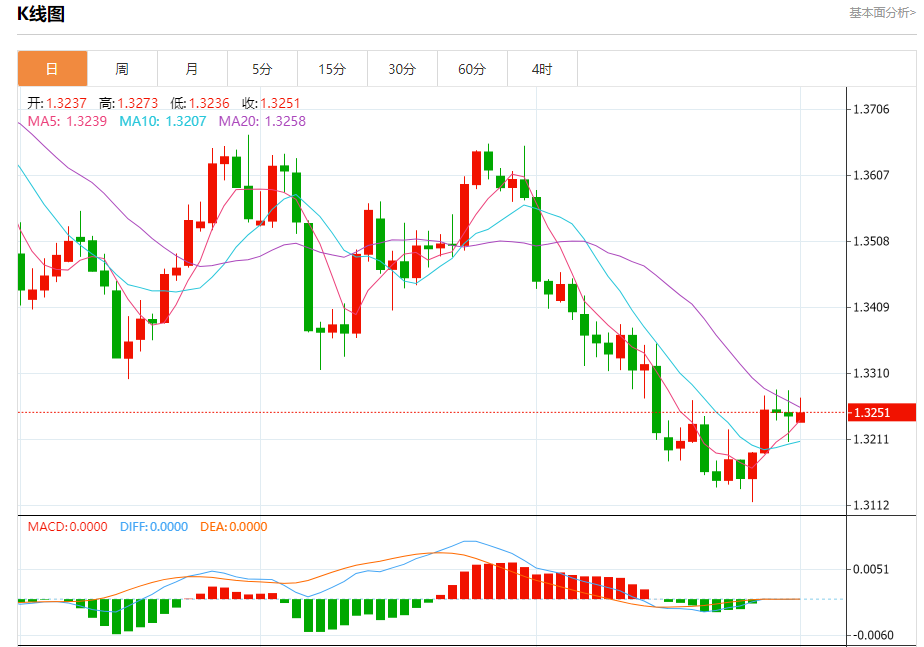Open the 基本面分析> link
Screen dimensions: 924x647
coord(882,13)
